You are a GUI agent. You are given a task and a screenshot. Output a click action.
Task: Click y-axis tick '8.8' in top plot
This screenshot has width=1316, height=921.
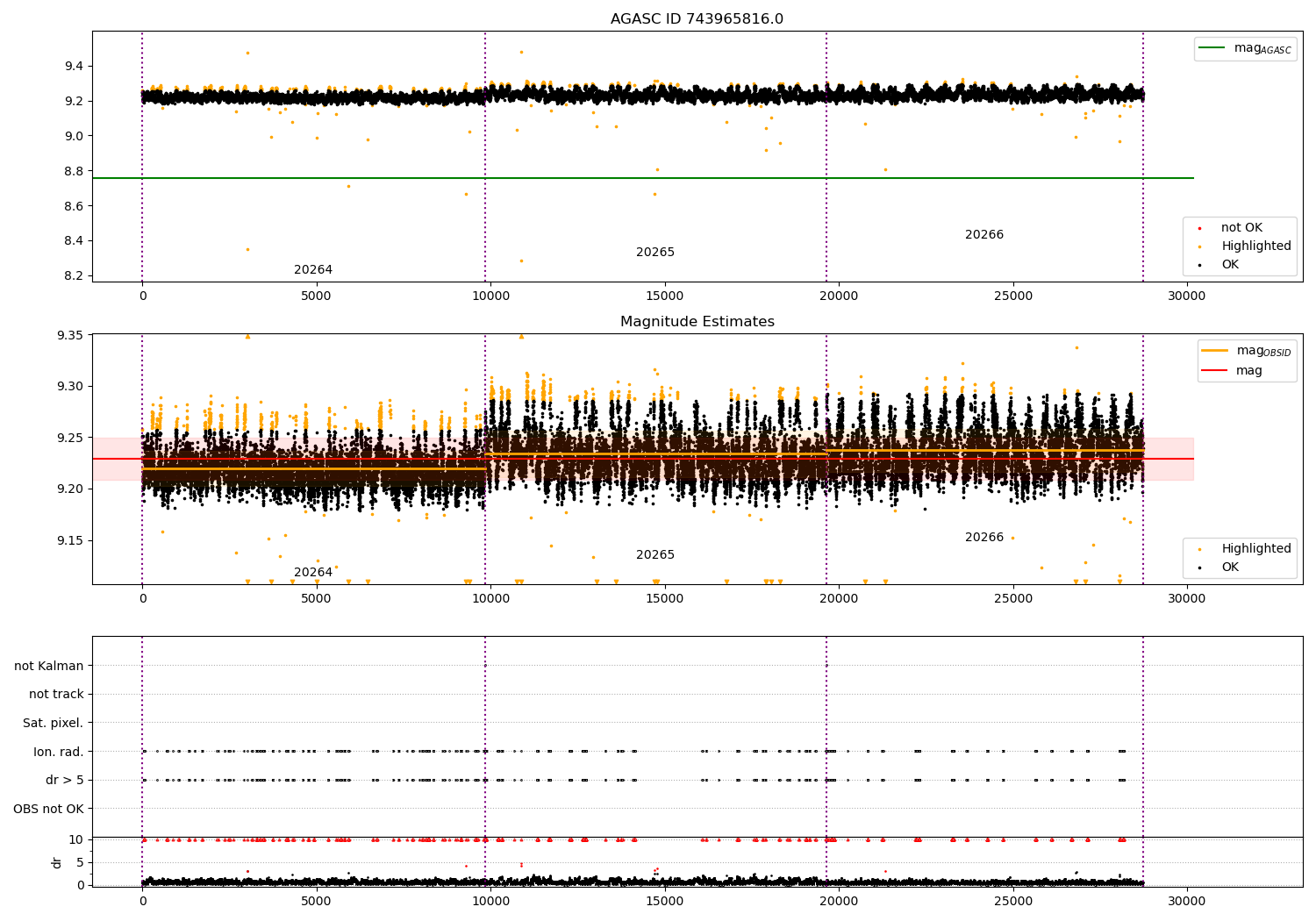pos(74,171)
